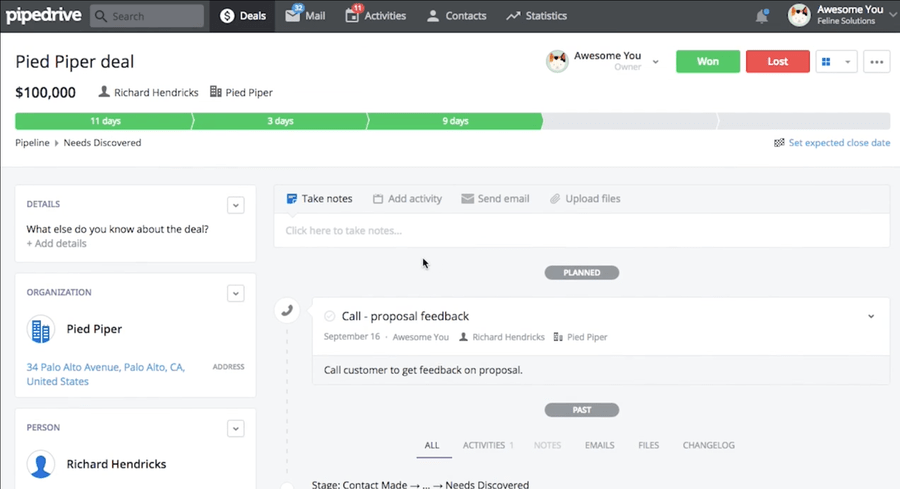Open the Statistics section
900x489 pixels.
click(x=537, y=16)
